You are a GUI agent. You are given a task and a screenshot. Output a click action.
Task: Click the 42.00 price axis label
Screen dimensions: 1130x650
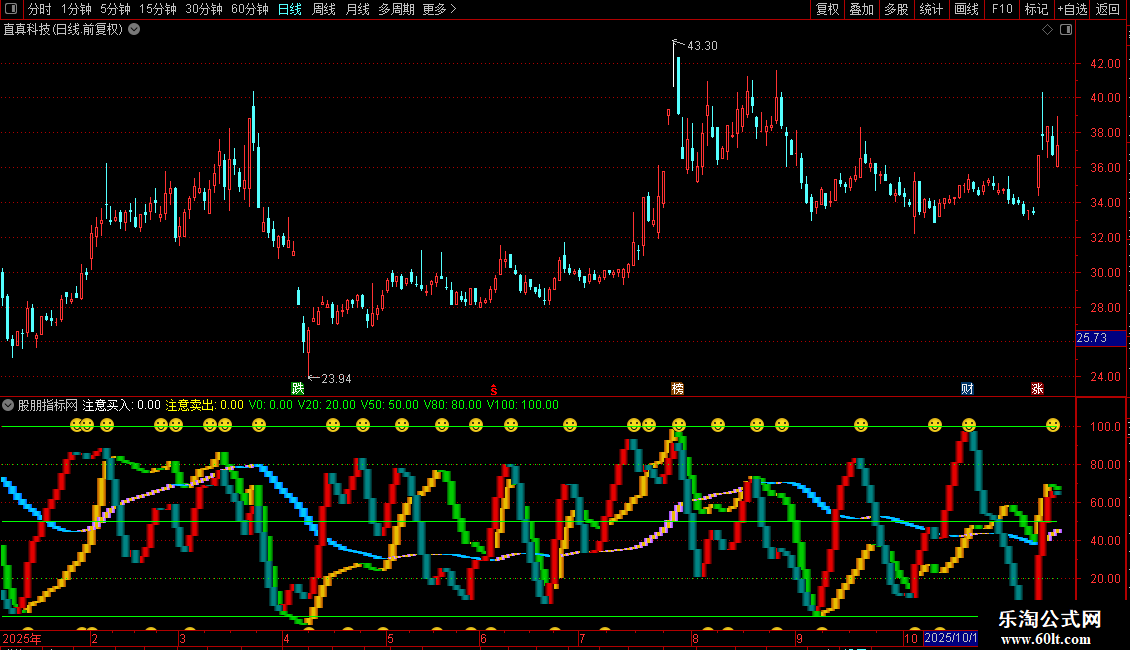coord(1105,63)
